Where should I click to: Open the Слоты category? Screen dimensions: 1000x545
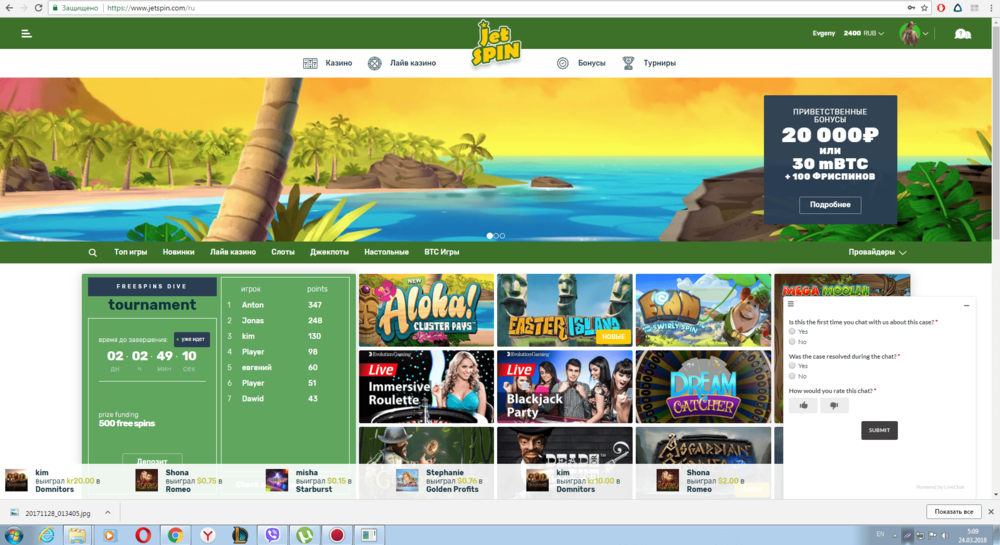click(x=283, y=252)
